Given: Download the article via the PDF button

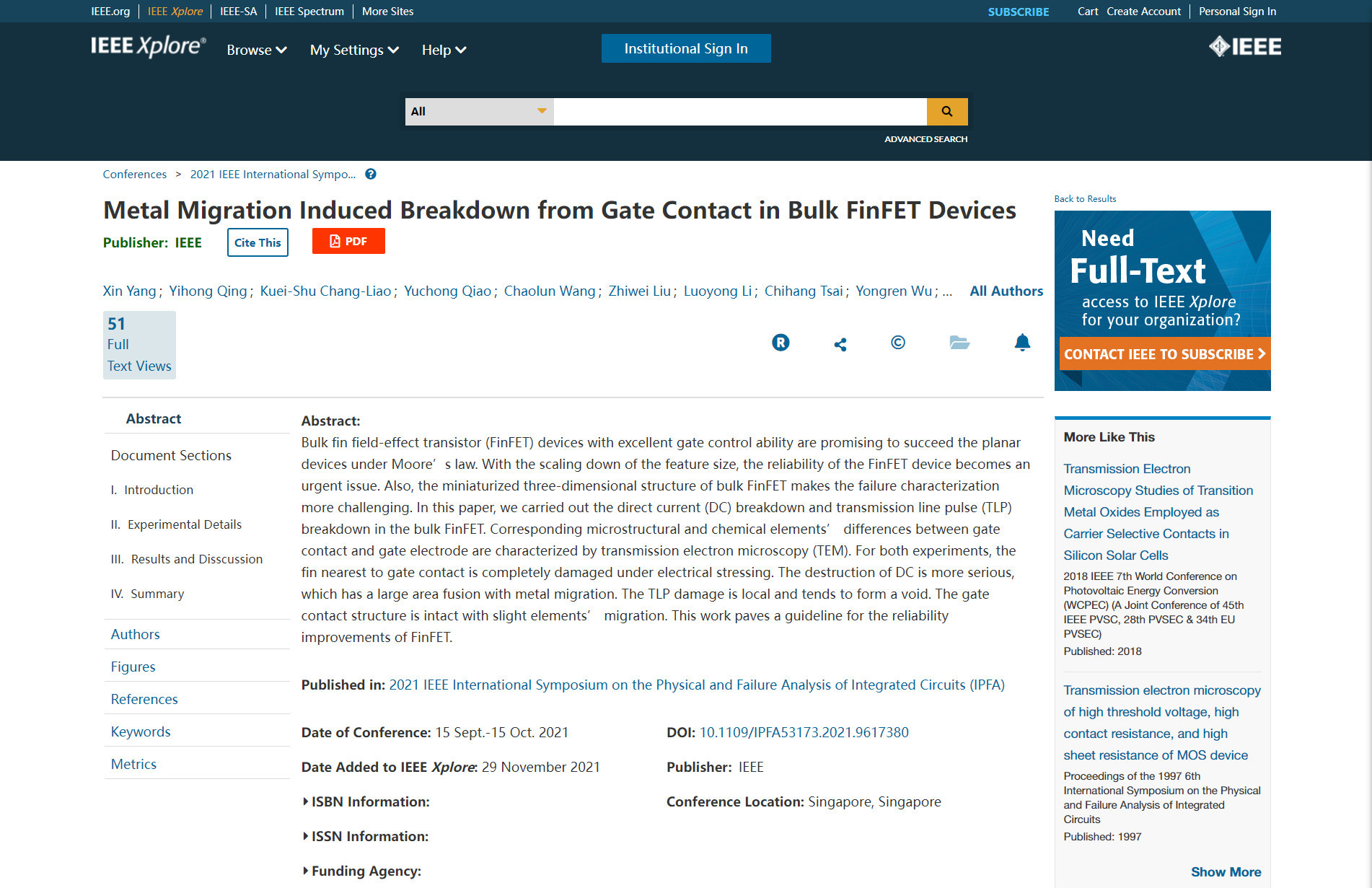Looking at the screenshot, I should [x=348, y=241].
